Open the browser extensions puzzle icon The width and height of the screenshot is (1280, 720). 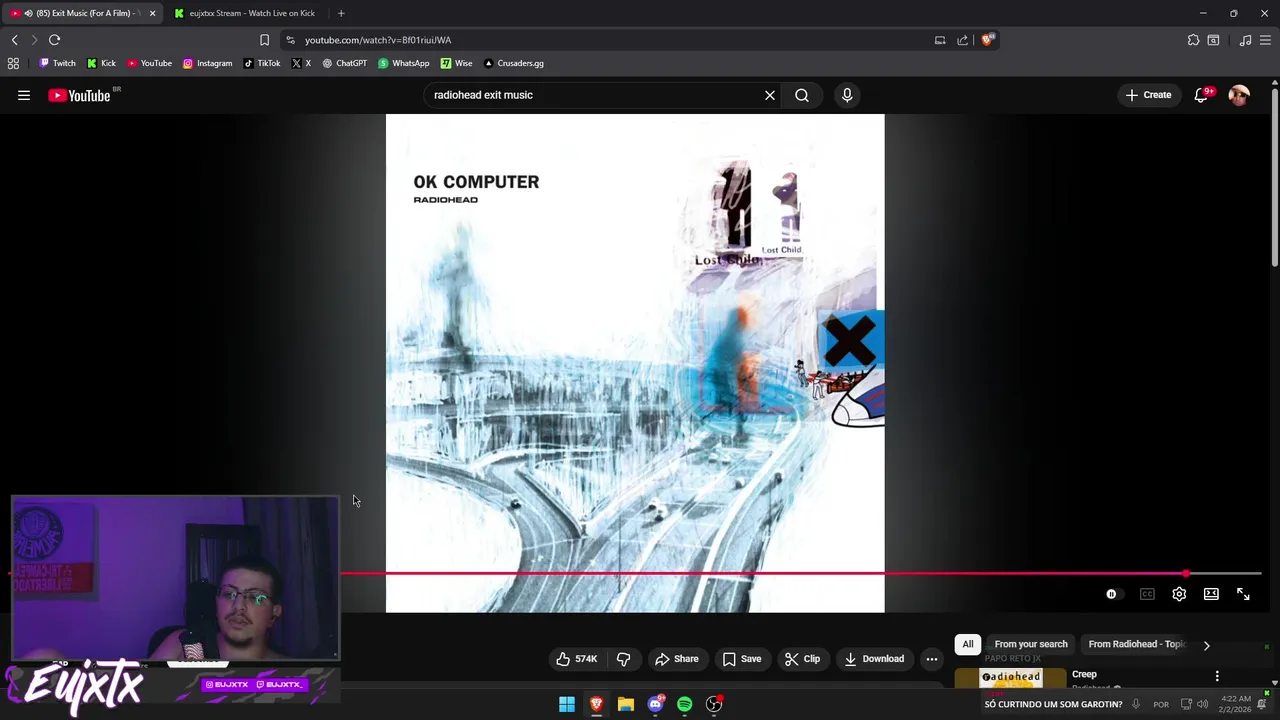[x=1193, y=40]
